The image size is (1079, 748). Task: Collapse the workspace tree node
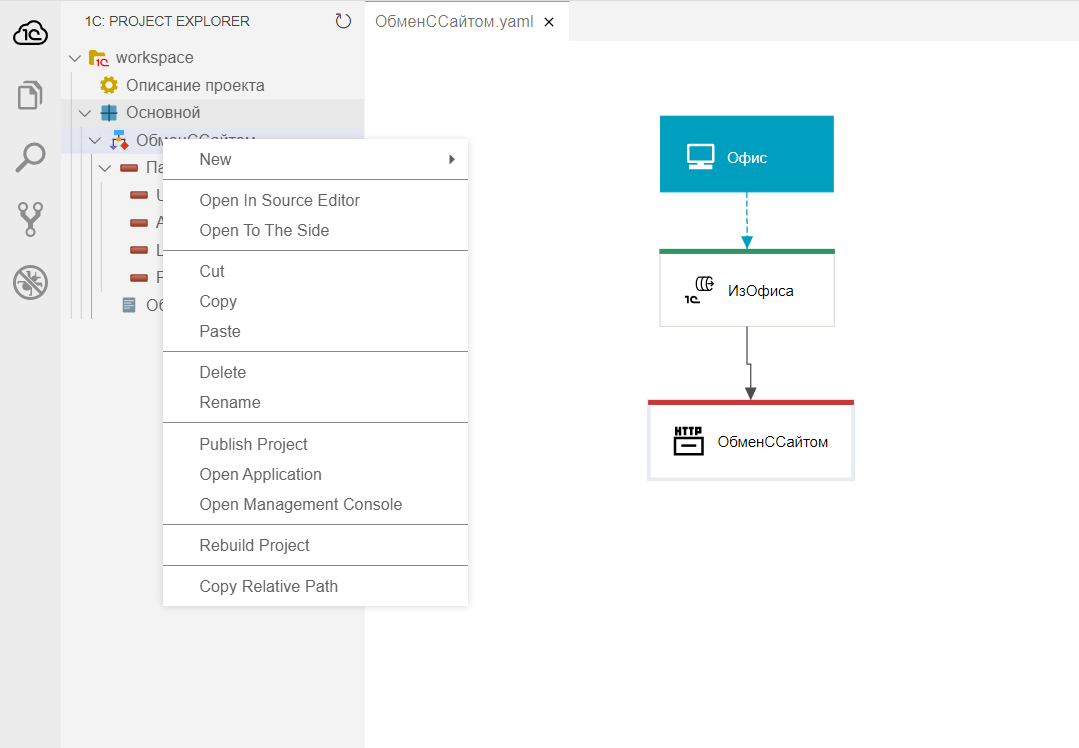coord(75,58)
